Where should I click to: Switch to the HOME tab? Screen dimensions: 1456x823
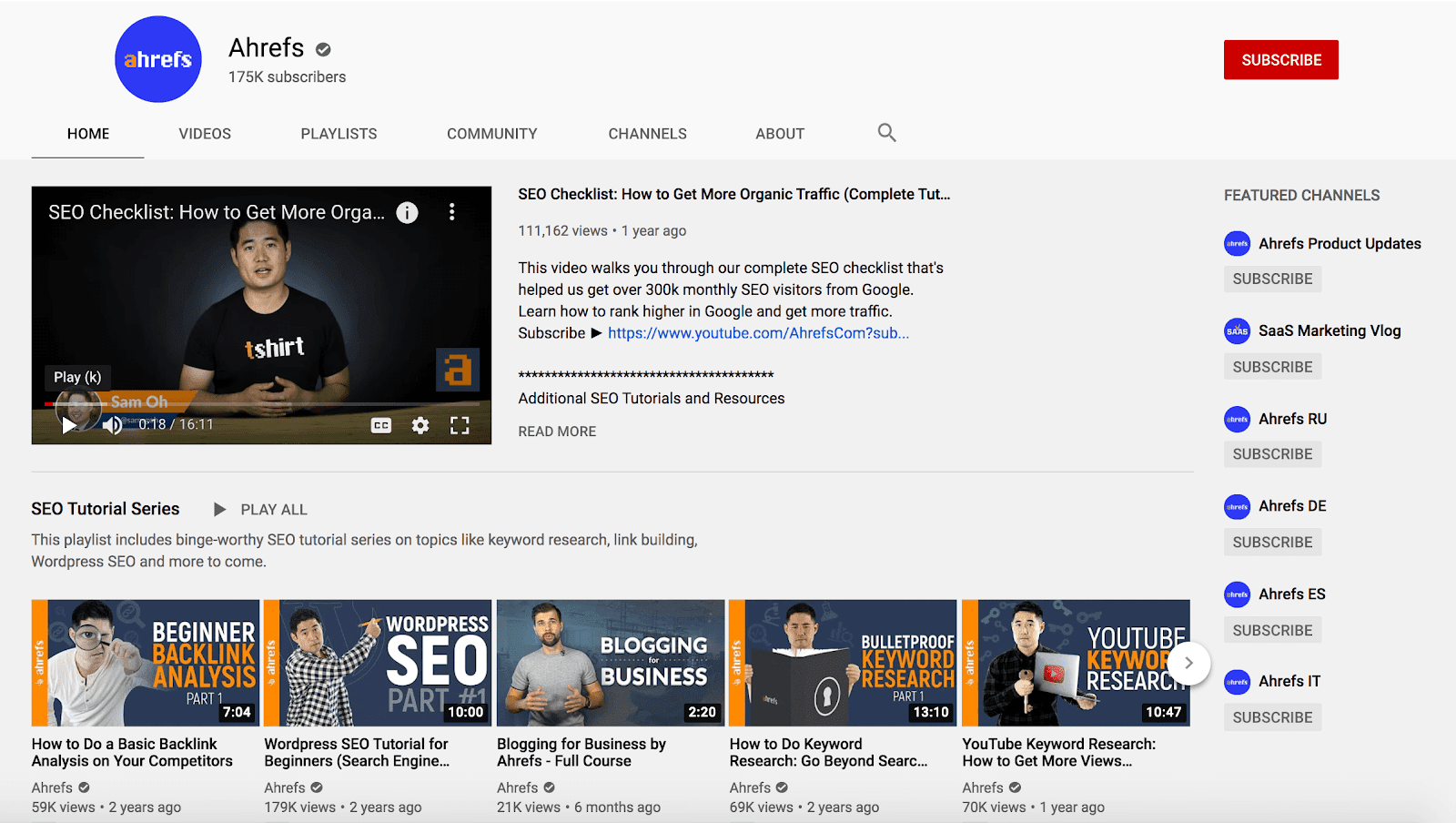[88, 134]
